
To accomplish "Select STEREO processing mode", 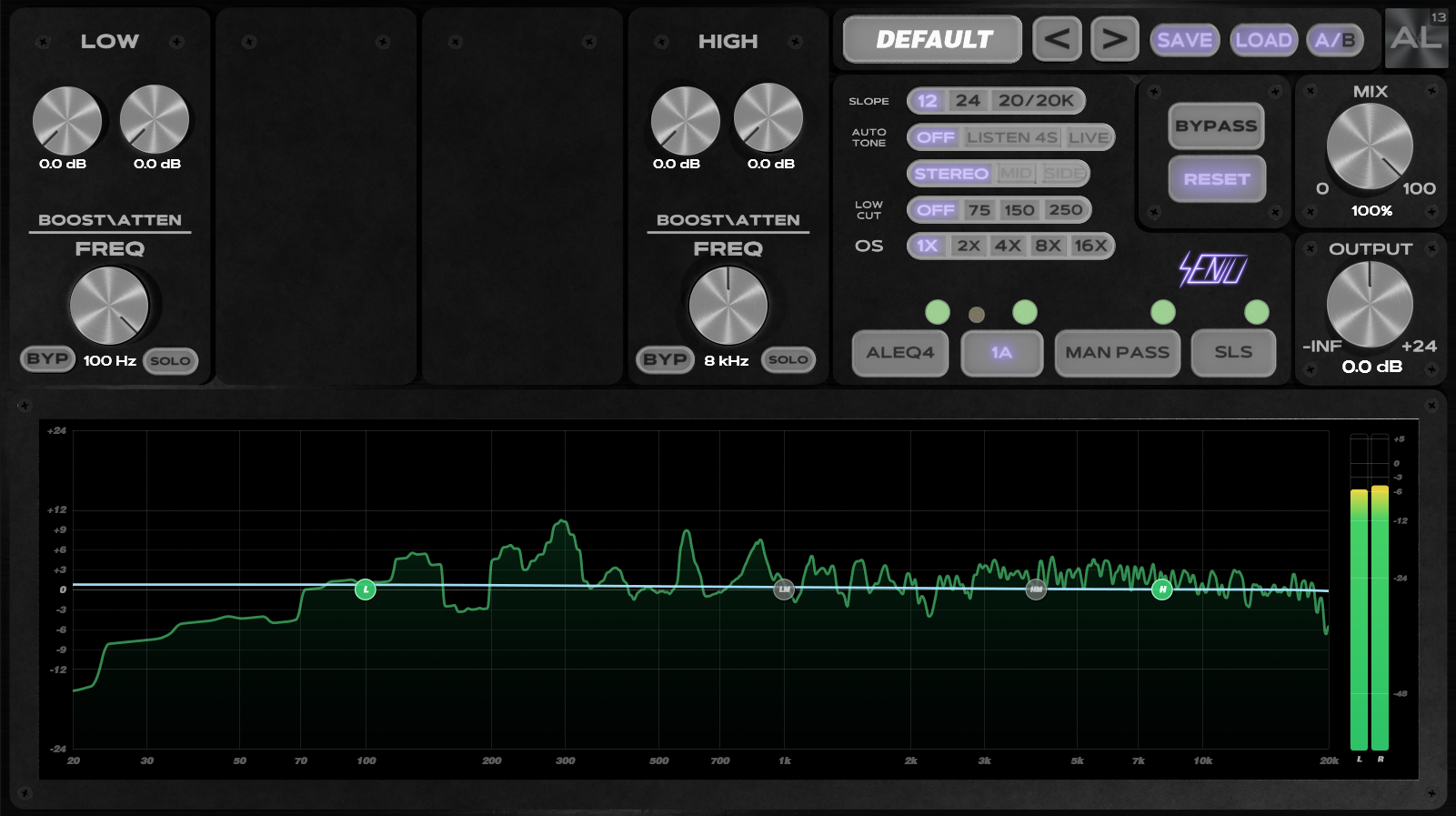I will (951, 174).
